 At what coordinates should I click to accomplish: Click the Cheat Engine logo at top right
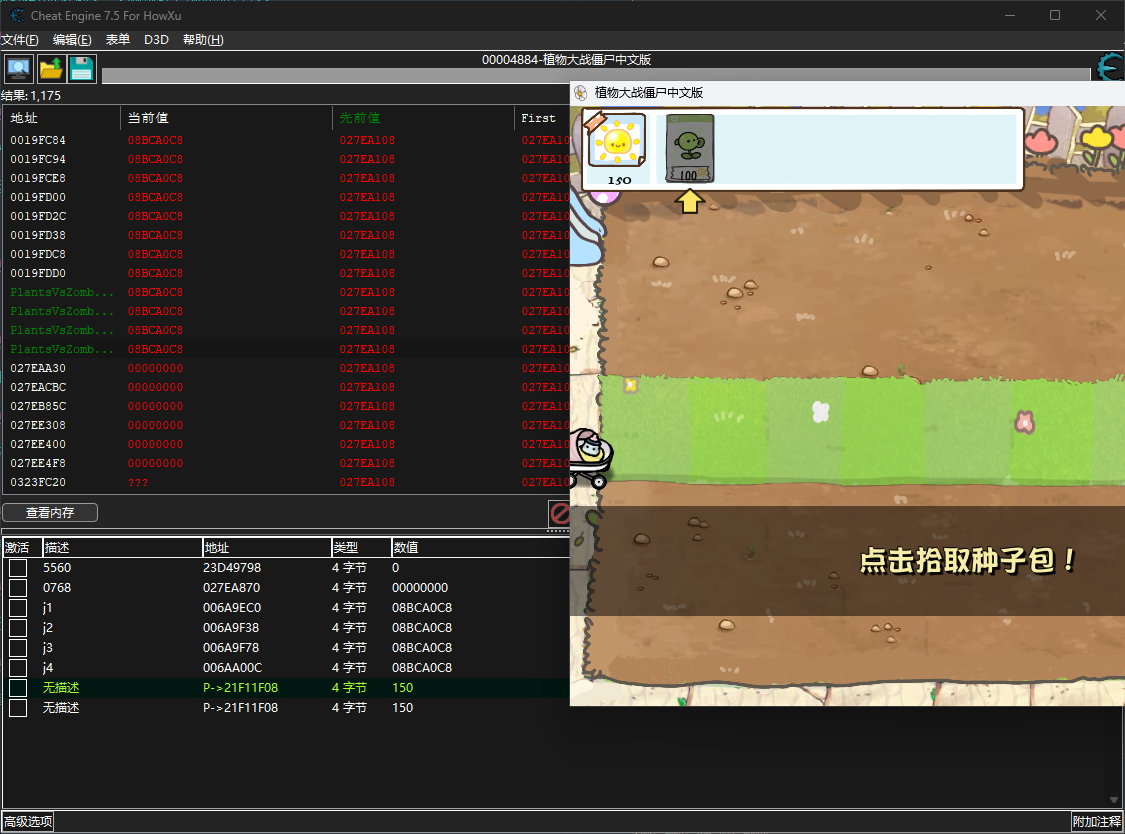(1110, 67)
